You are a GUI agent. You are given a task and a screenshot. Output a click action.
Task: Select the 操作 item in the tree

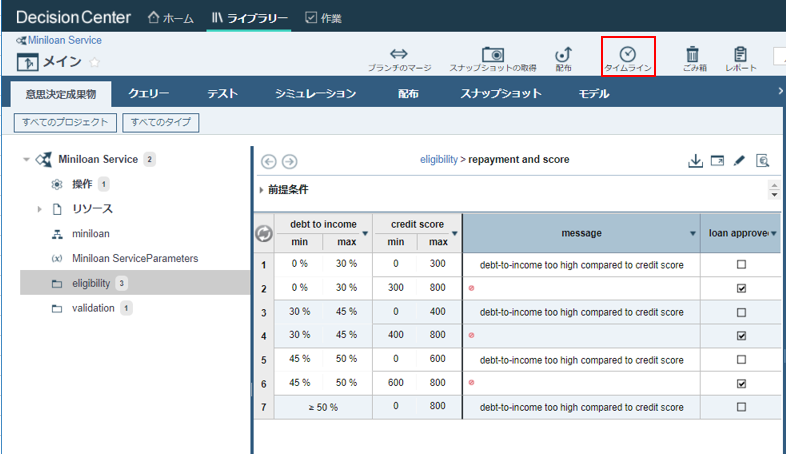[x=82, y=184]
